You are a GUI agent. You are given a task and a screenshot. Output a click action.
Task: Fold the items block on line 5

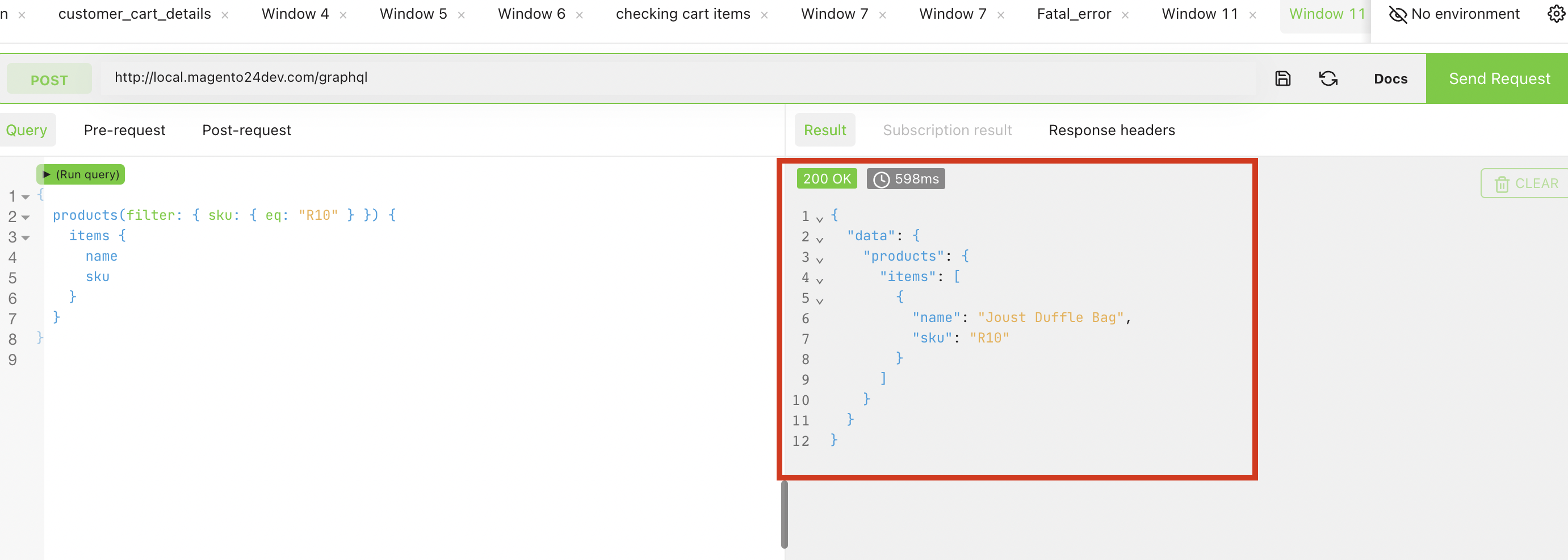point(820,299)
